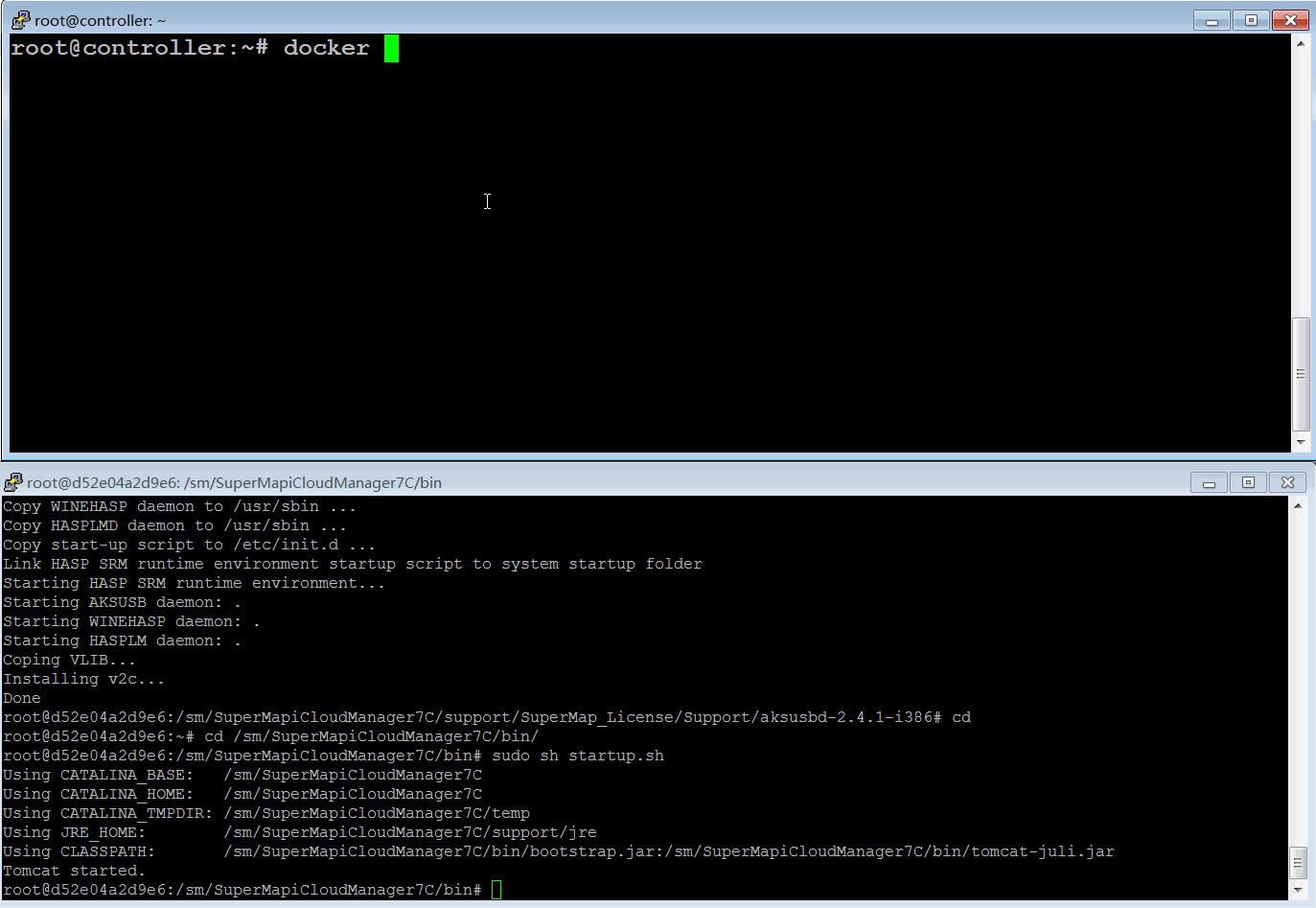Click the line 'Copy WINEHASP daemon to /usr/sbin ...'

tap(179, 506)
